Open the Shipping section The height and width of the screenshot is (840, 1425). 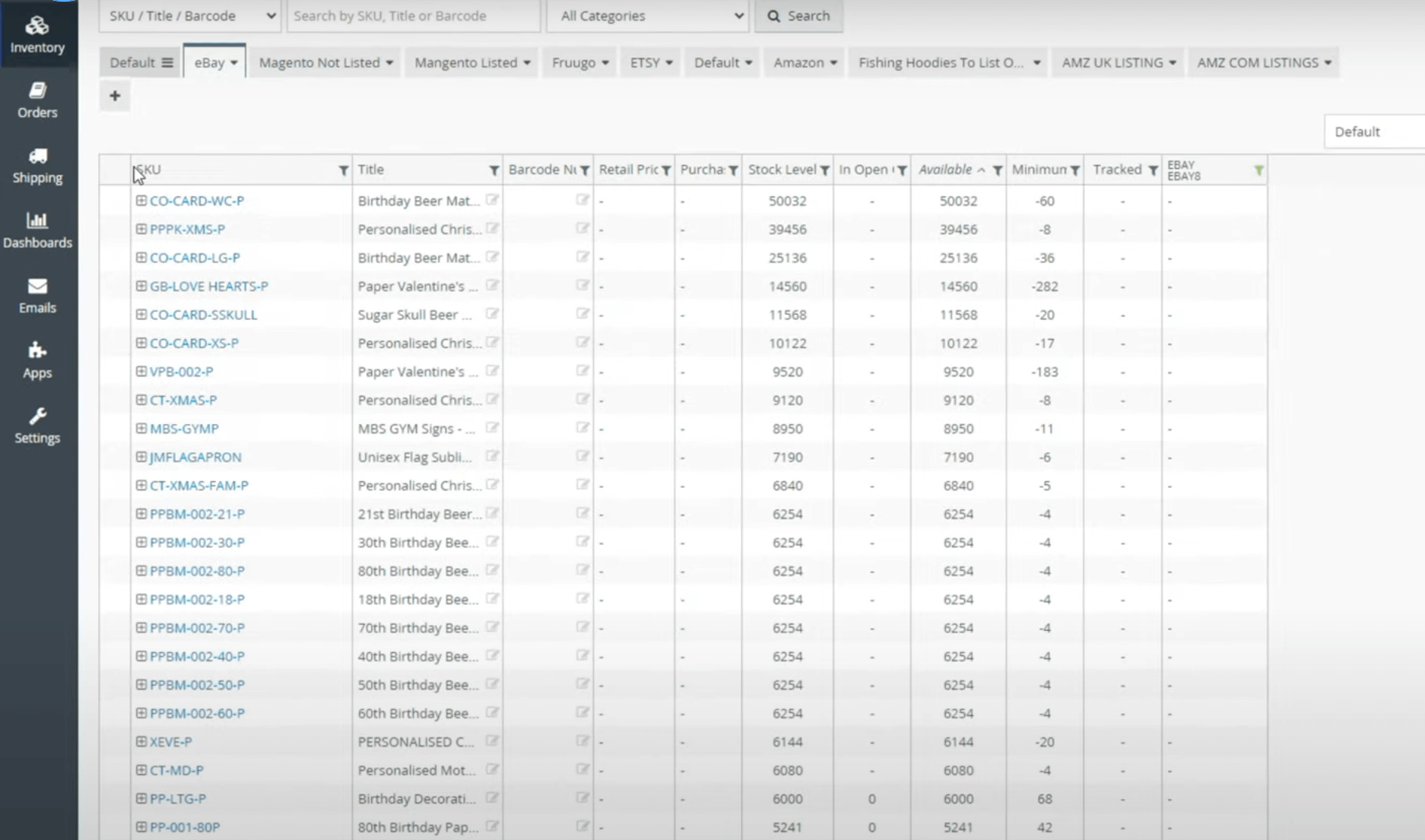37,165
